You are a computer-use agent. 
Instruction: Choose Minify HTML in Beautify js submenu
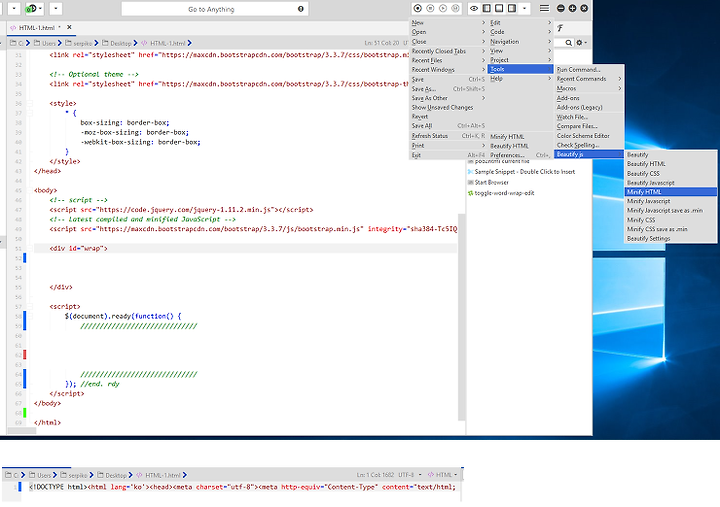tap(670, 192)
